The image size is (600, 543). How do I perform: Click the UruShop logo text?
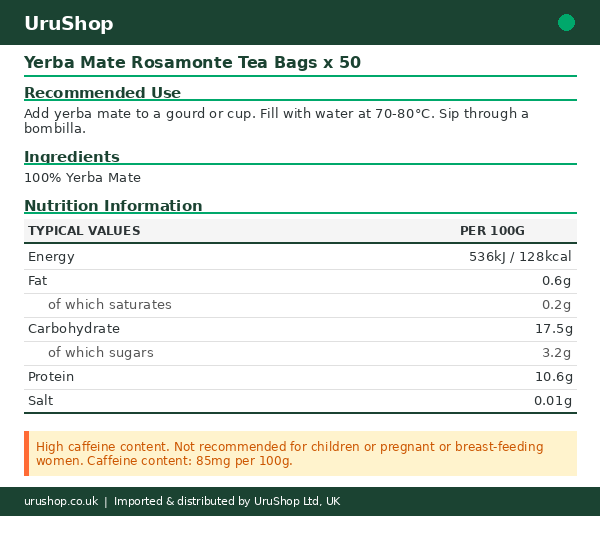[68, 24]
